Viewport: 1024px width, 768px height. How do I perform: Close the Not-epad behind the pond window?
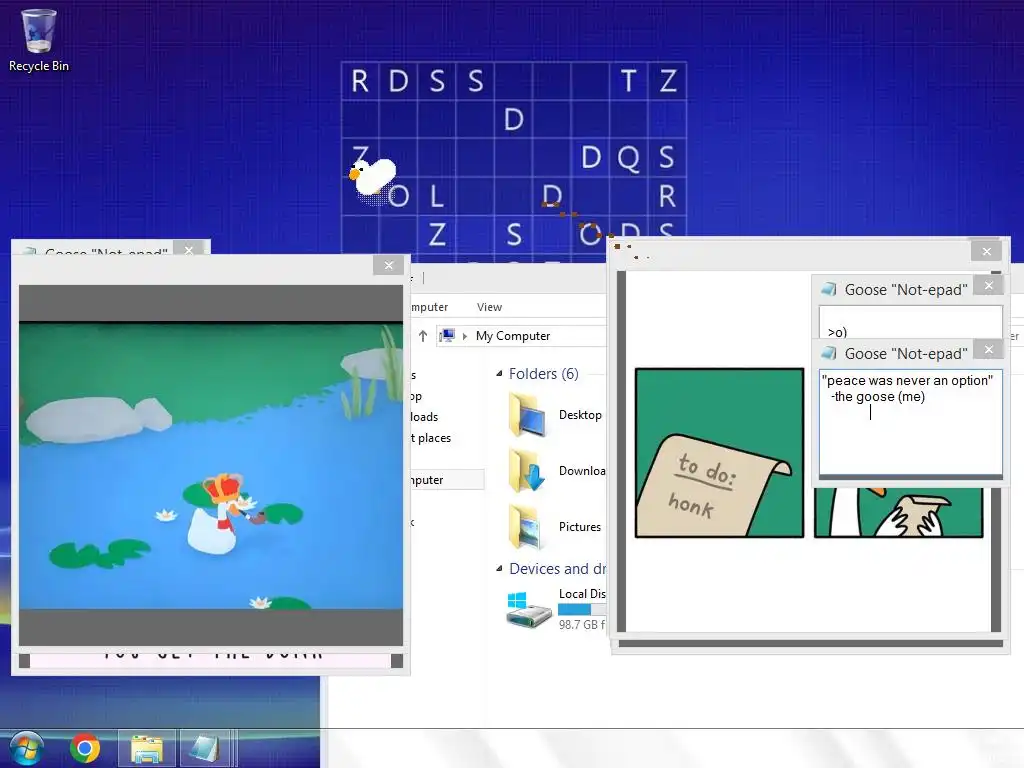click(x=189, y=249)
